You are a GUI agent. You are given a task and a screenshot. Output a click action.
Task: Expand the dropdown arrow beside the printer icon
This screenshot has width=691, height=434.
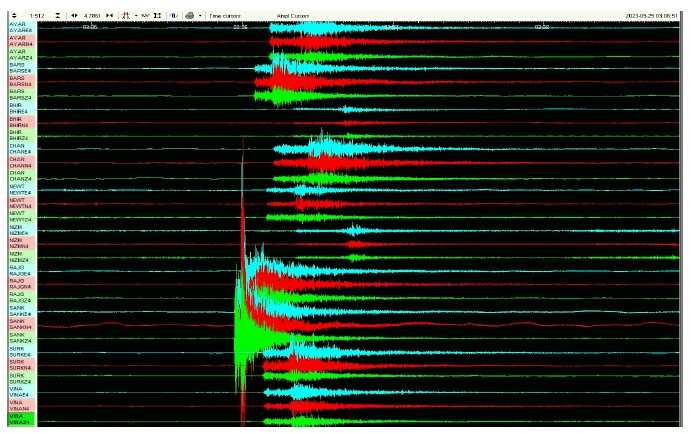click(200, 16)
